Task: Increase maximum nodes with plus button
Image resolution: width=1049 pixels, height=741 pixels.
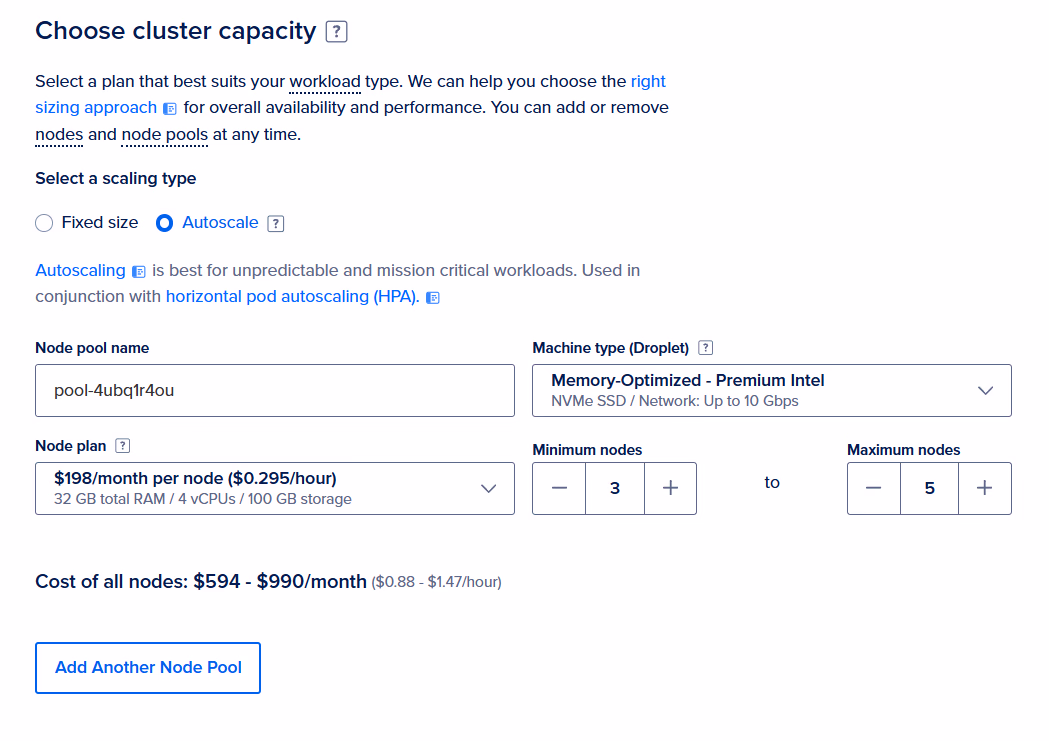Action: tap(985, 488)
